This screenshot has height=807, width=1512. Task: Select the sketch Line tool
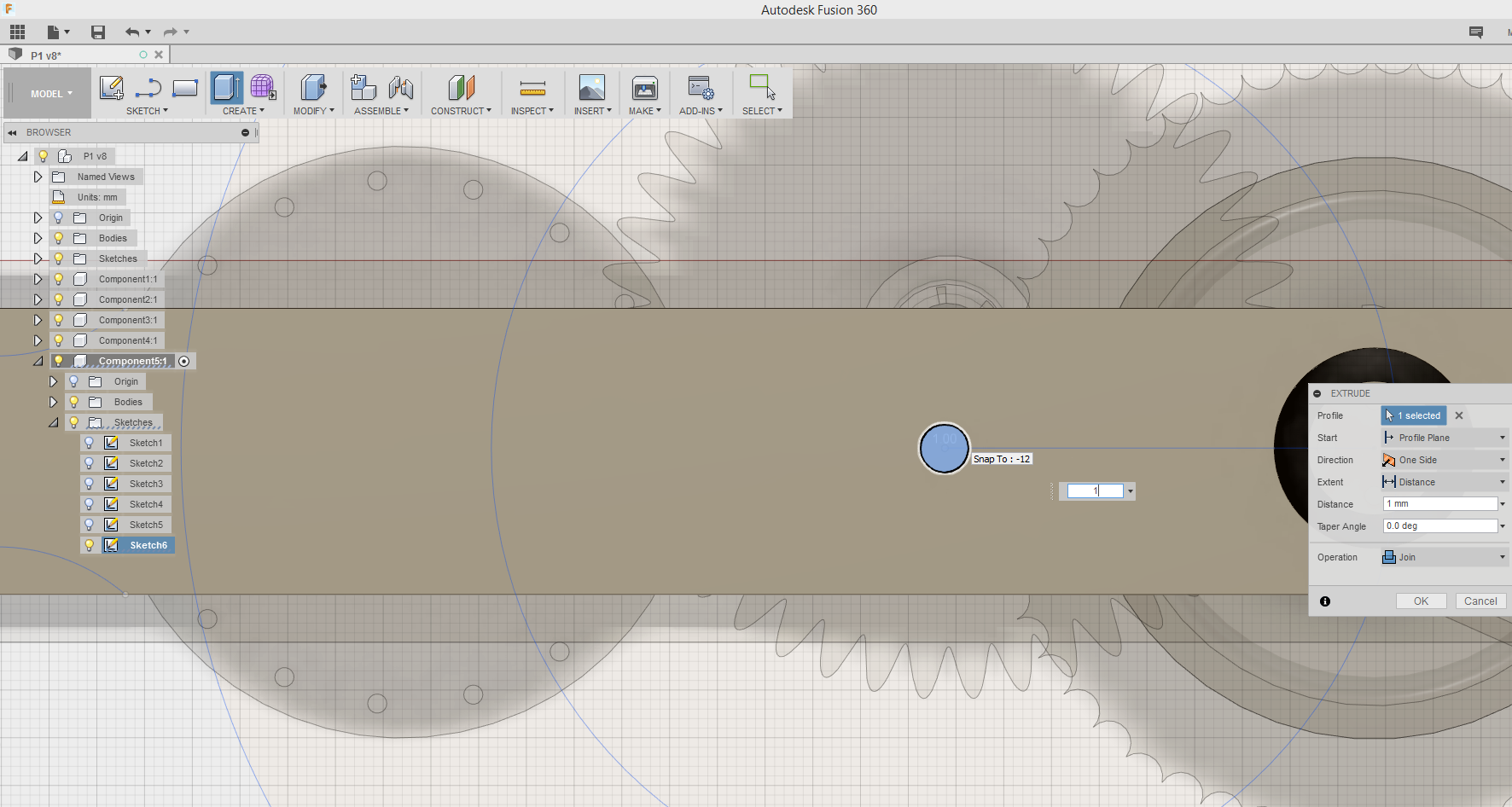pyautogui.click(x=148, y=88)
